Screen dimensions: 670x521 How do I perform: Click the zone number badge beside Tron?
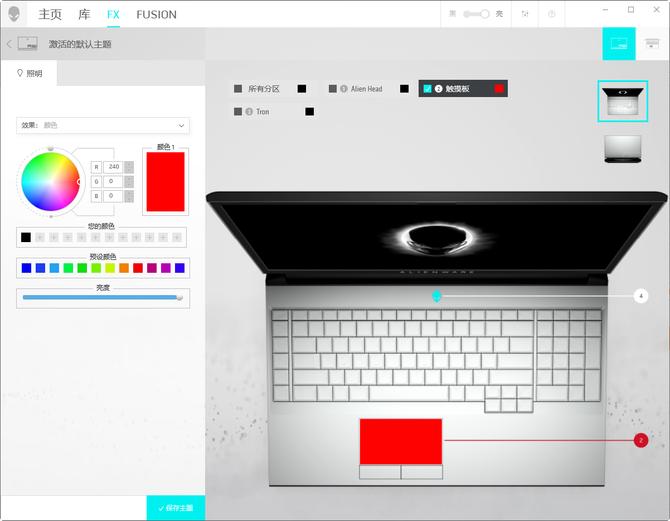249,112
